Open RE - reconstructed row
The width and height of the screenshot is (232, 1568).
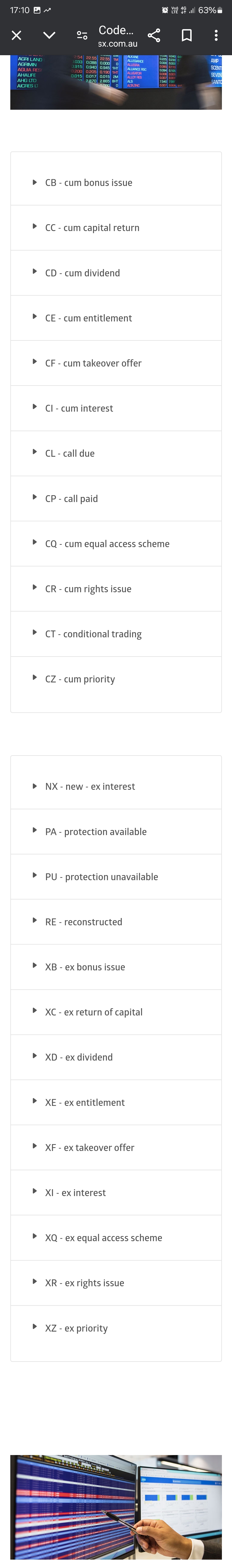coord(116,922)
